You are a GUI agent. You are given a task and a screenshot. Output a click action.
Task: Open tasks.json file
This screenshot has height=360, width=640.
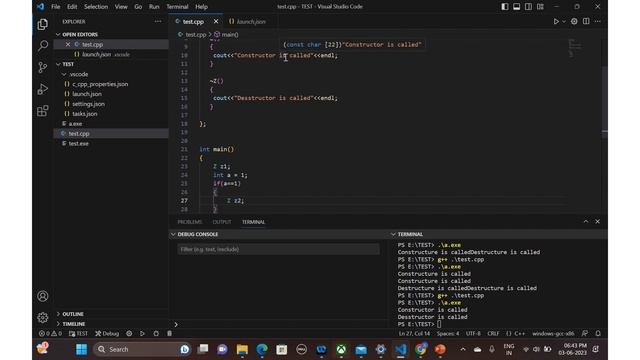coord(111,113)
